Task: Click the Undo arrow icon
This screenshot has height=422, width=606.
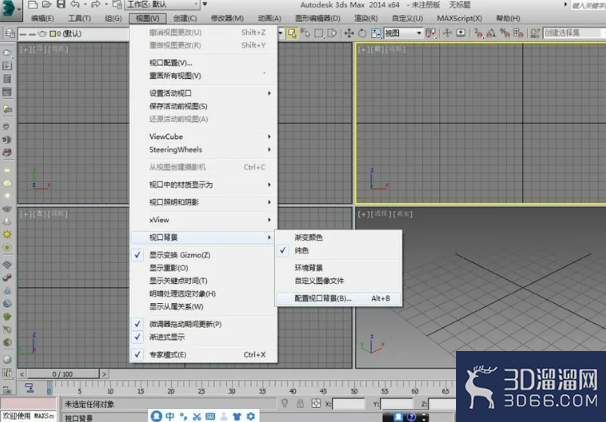Action: [x=75, y=5]
